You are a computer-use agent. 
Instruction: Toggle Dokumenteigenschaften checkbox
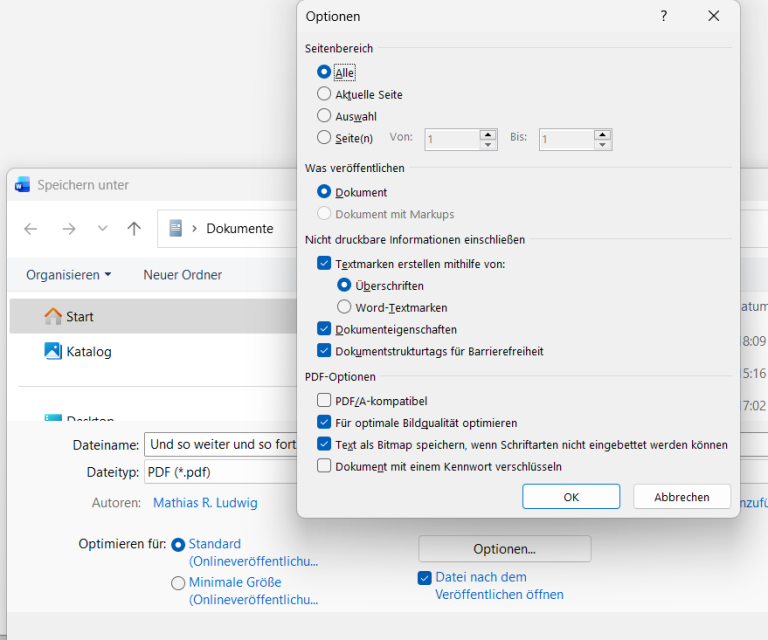tap(324, 329)
